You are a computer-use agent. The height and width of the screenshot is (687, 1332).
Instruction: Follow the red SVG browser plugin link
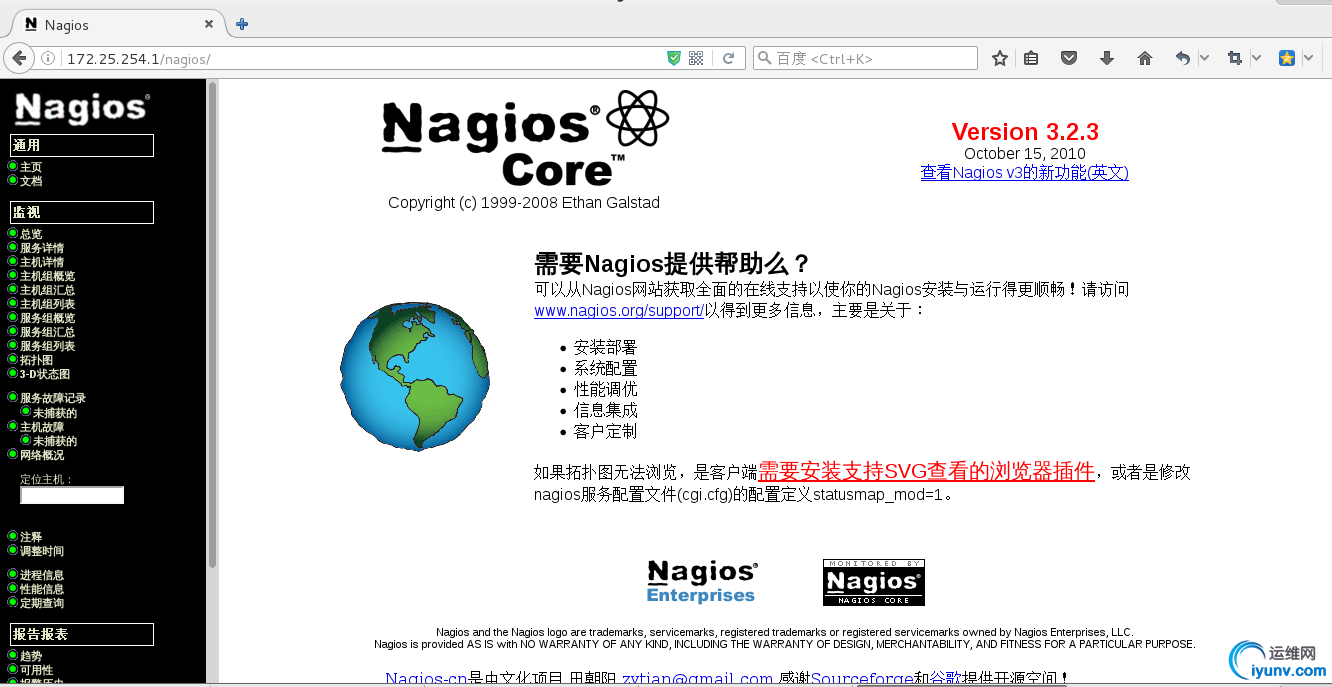point(927,471)
